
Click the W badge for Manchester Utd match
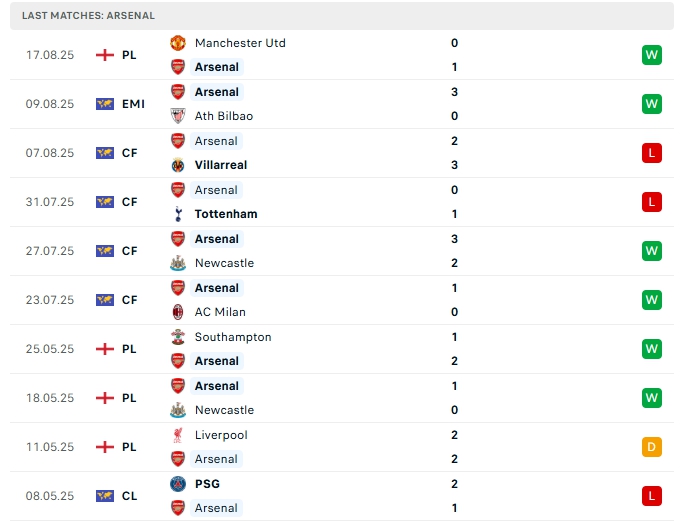tap(652, 55)
